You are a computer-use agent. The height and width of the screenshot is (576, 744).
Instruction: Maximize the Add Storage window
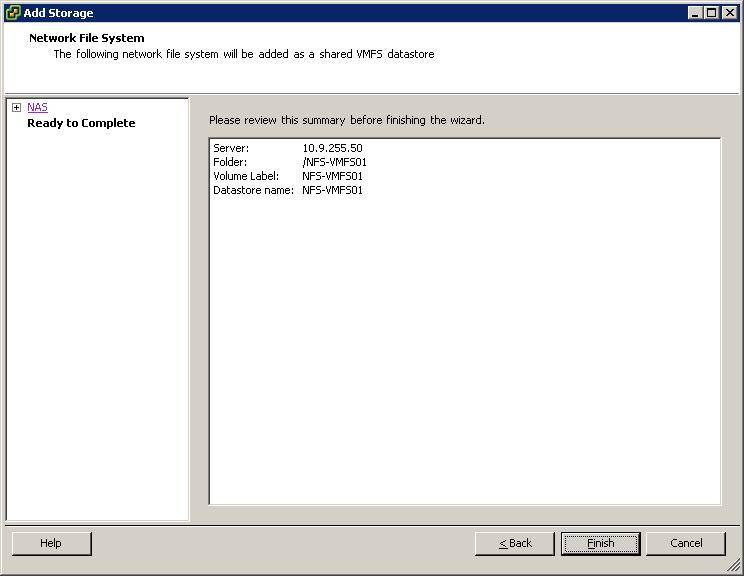(x=711, y=13)
